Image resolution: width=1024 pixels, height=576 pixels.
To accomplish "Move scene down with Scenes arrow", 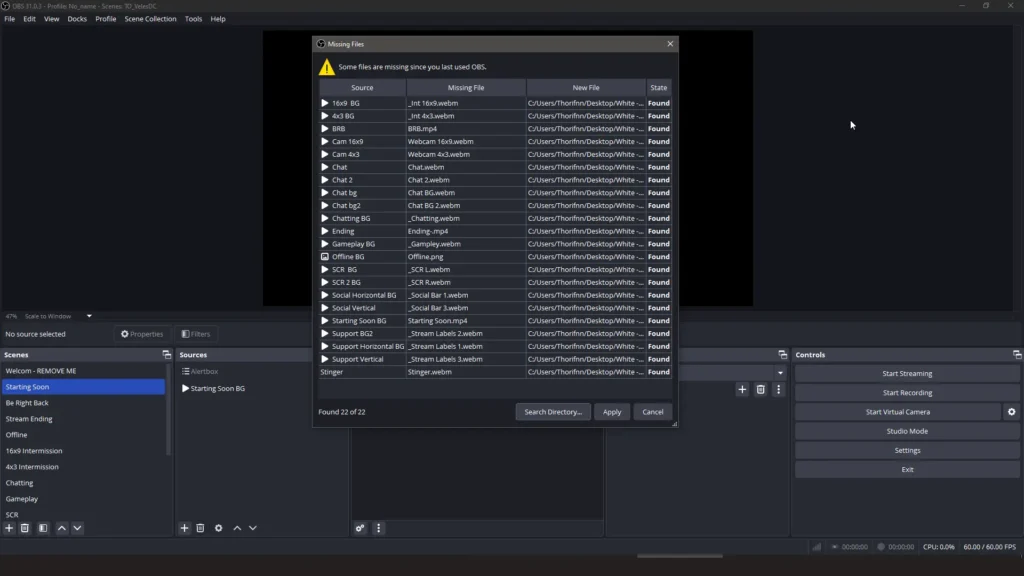I will point(78,528).
